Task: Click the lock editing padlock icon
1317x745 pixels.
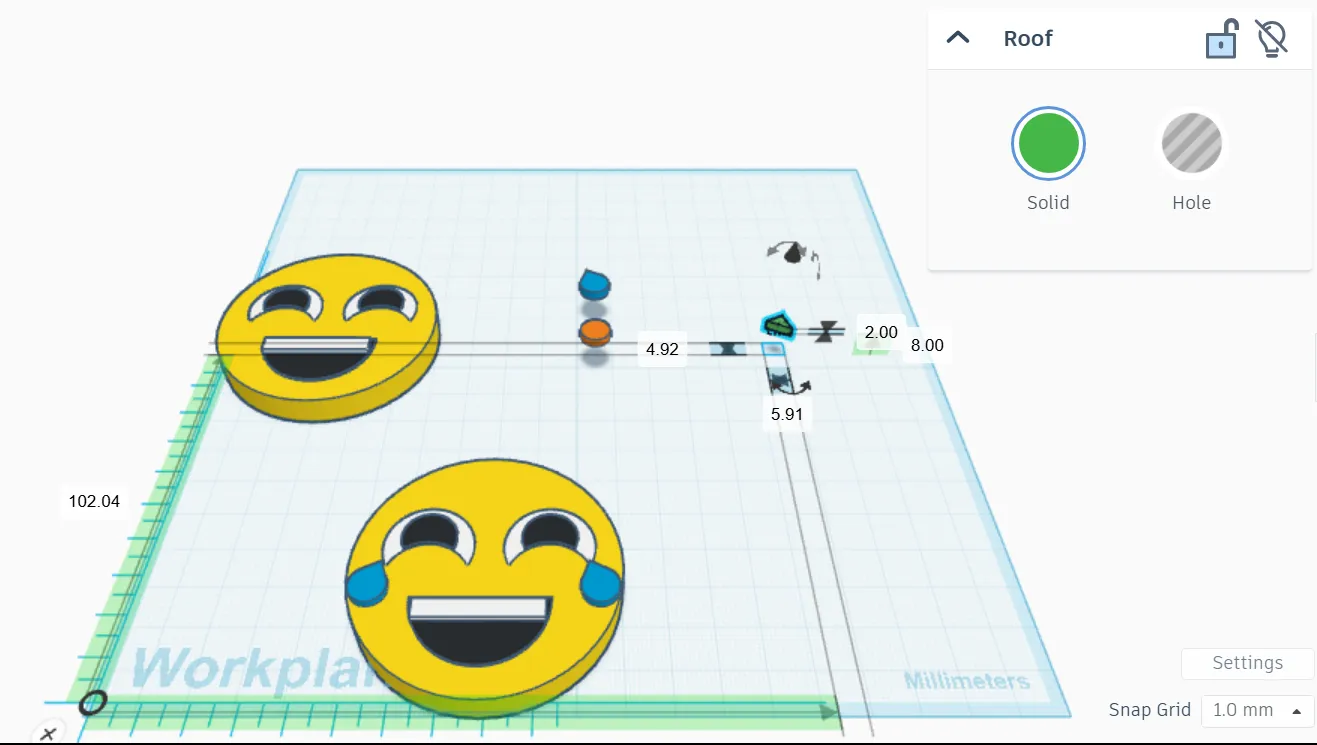Action: 1221,39
